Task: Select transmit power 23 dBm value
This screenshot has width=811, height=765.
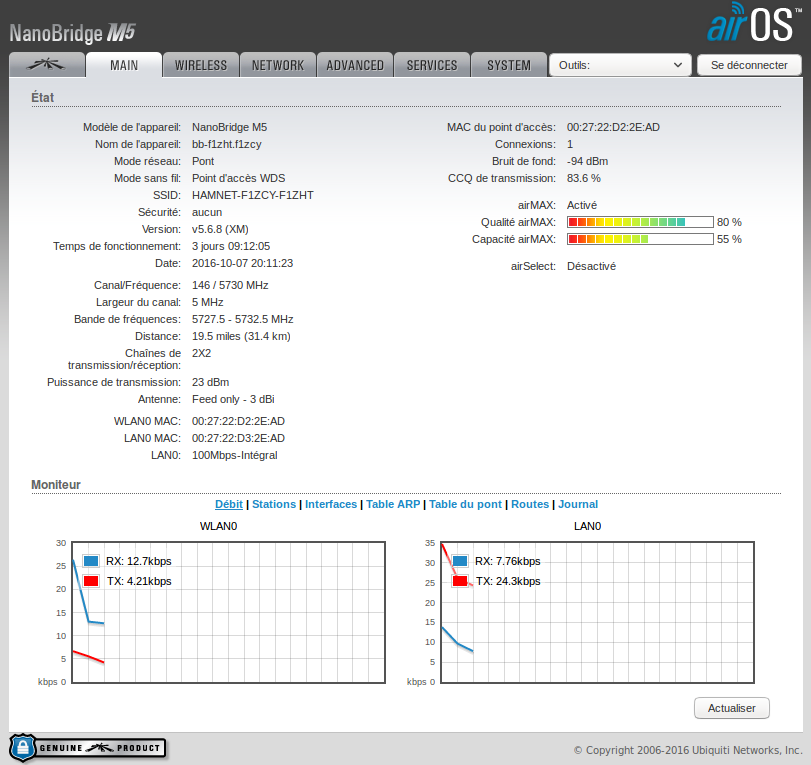Action: point(210,382)
